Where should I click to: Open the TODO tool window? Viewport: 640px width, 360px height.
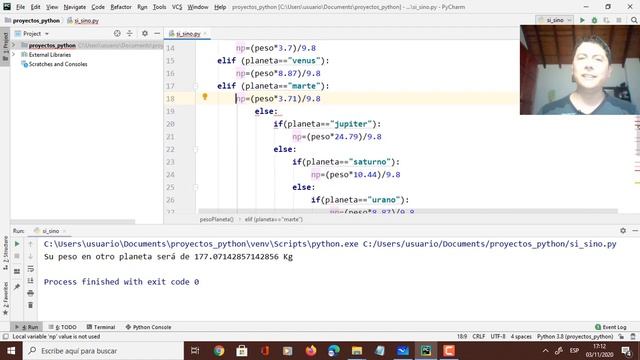point(63,327)
